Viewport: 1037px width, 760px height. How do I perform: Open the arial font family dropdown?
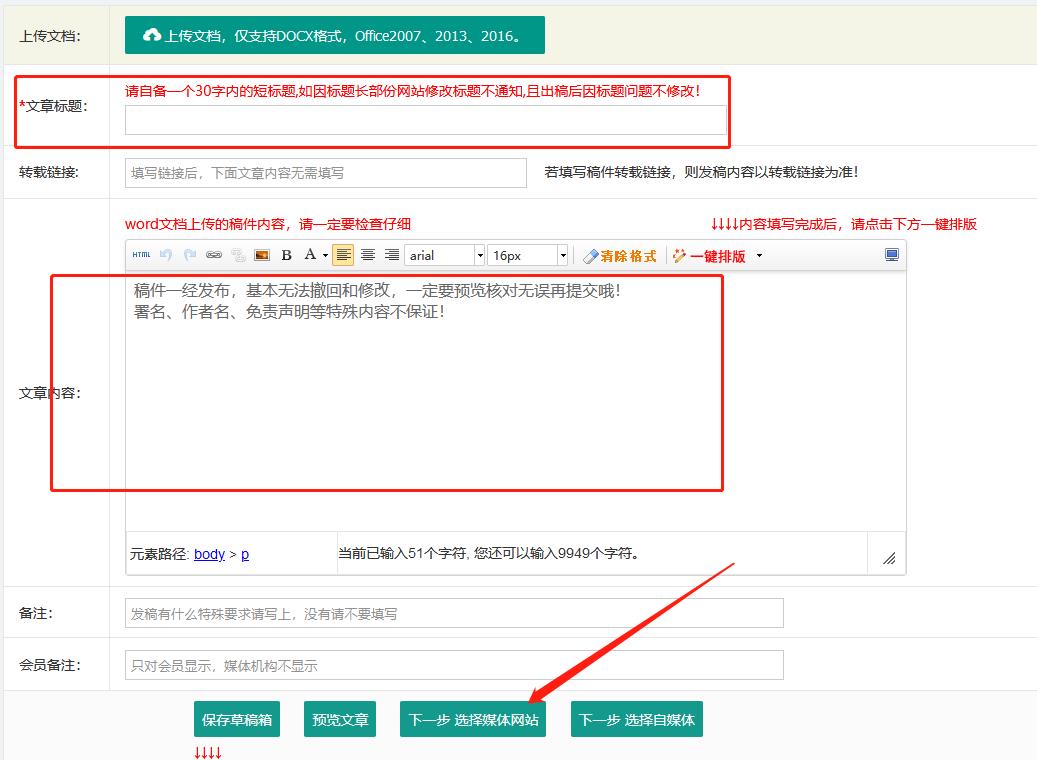coord(480,255)
